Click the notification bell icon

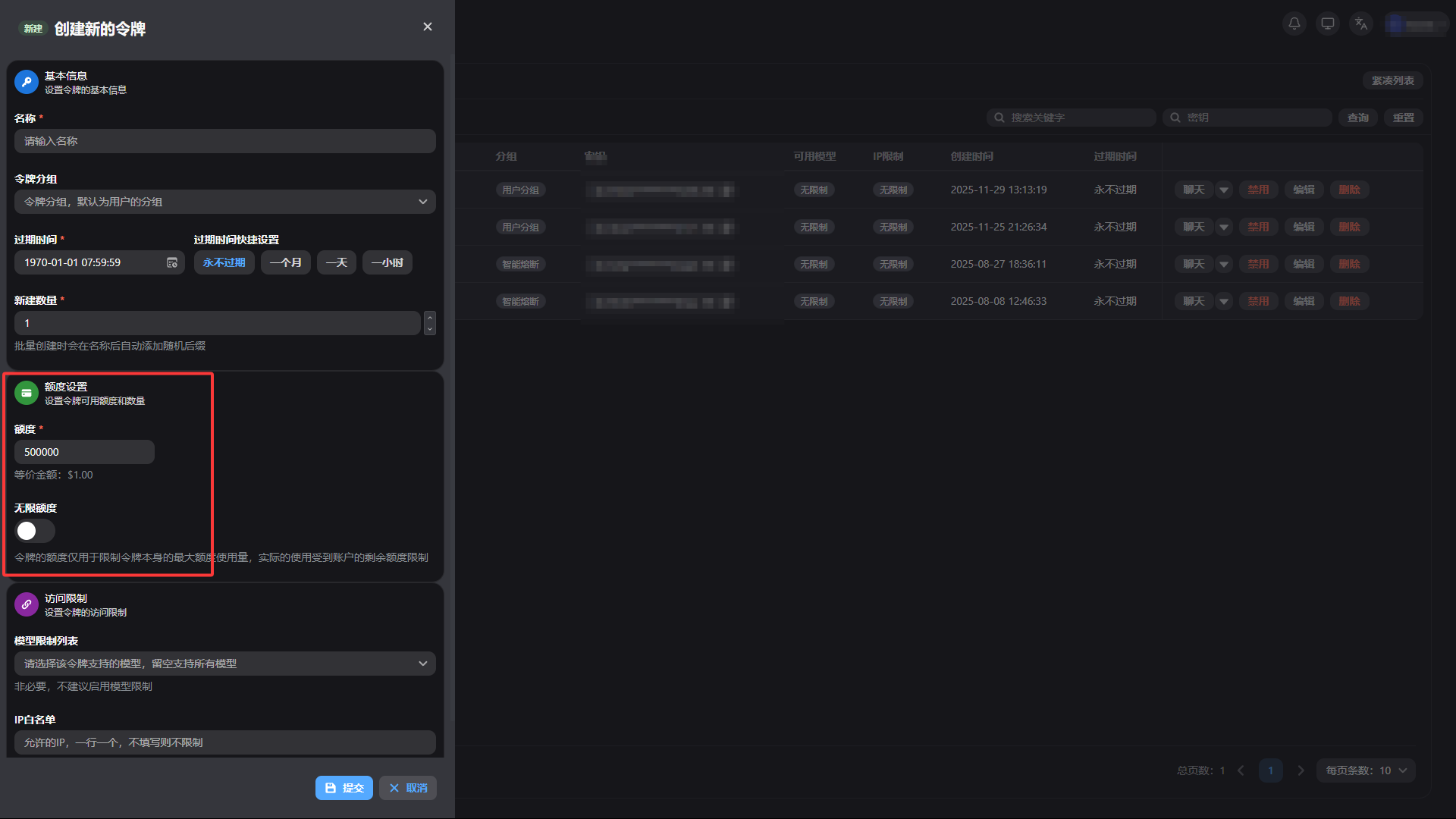point(1294,24)
